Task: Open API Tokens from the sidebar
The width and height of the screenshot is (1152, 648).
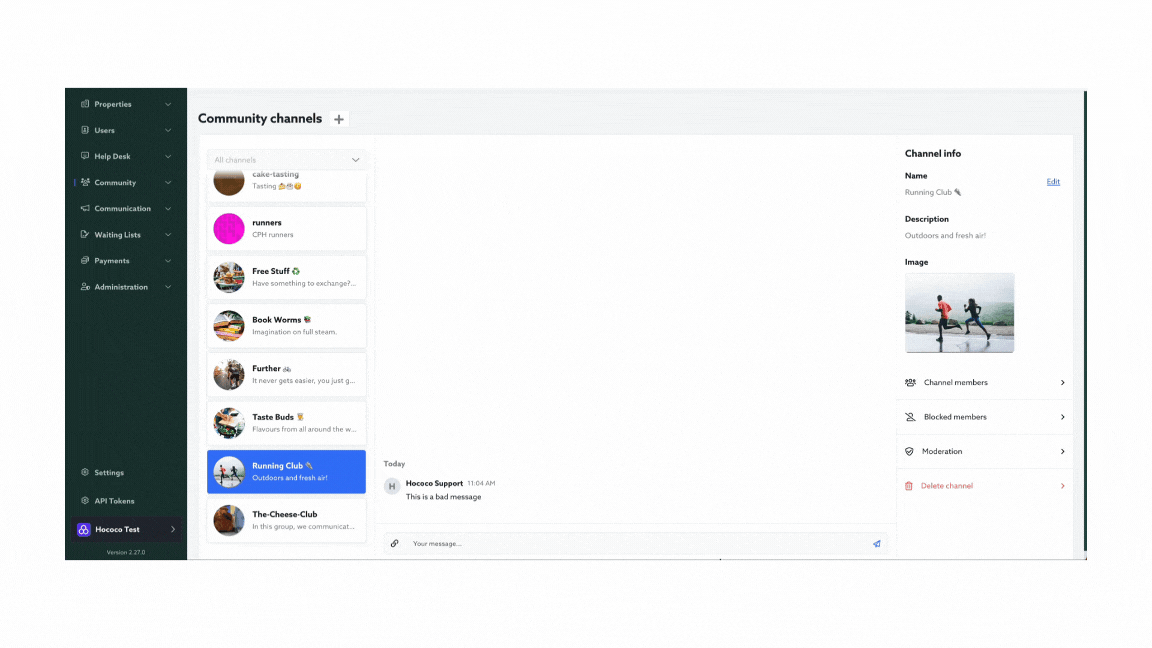Action: (x=114, y=501)
